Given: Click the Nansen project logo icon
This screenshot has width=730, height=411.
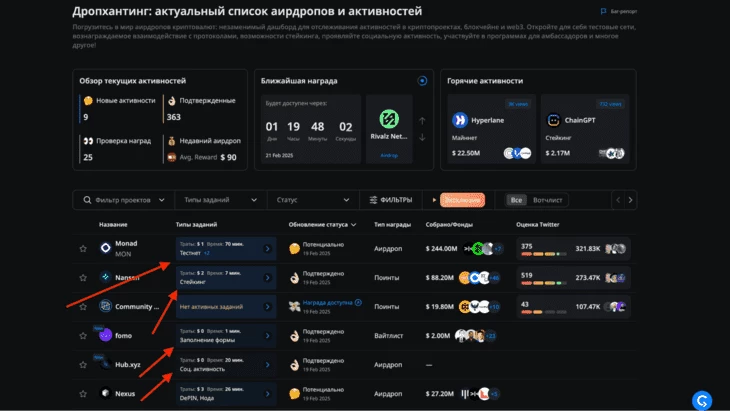Looking at the screenshot, I should tap(106, 277).
